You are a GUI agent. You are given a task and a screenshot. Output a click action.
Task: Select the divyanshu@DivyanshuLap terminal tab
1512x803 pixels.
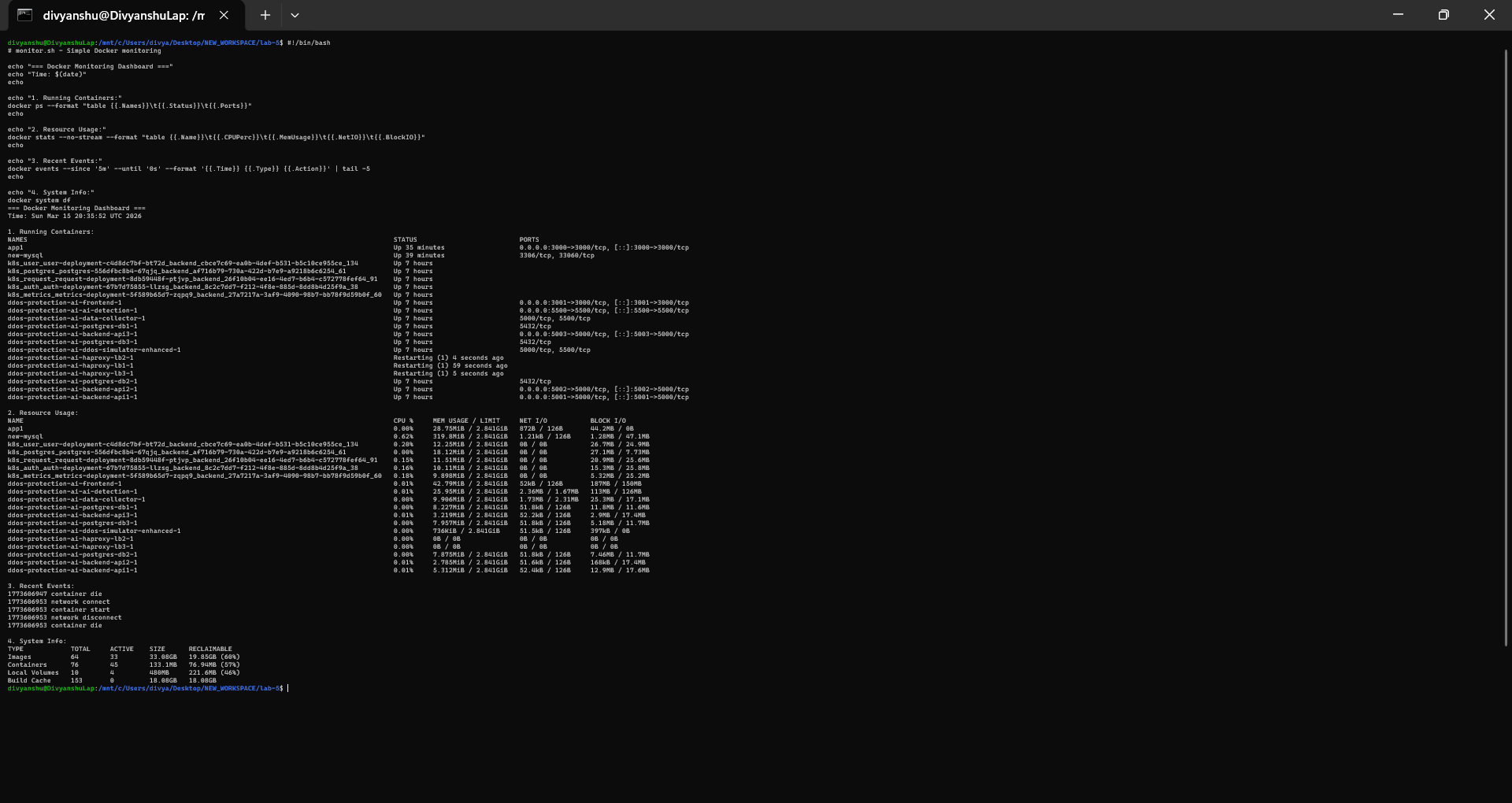coord(122,14)
